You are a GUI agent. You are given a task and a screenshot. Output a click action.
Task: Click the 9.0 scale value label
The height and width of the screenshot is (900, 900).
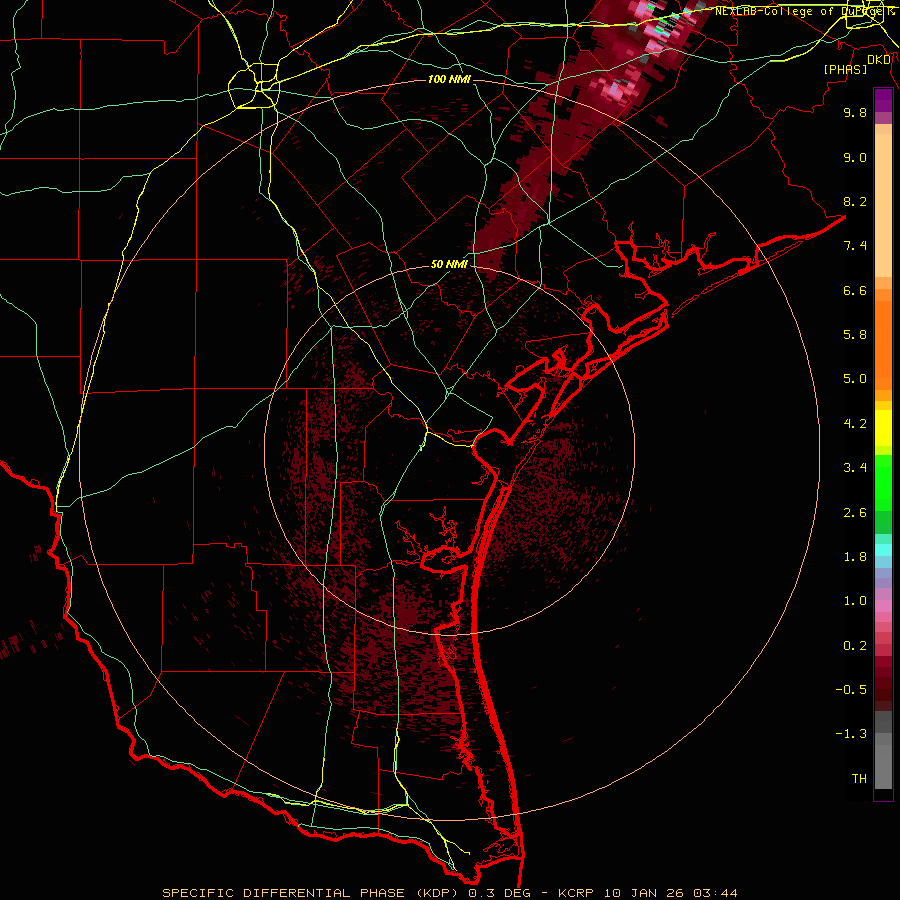(855, 157)
